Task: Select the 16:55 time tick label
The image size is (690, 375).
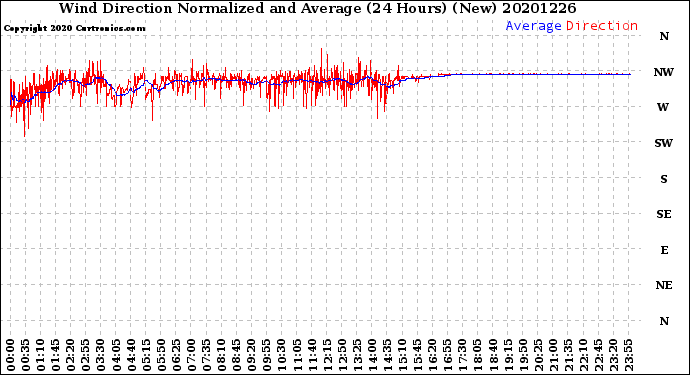Action: [448, 355]
